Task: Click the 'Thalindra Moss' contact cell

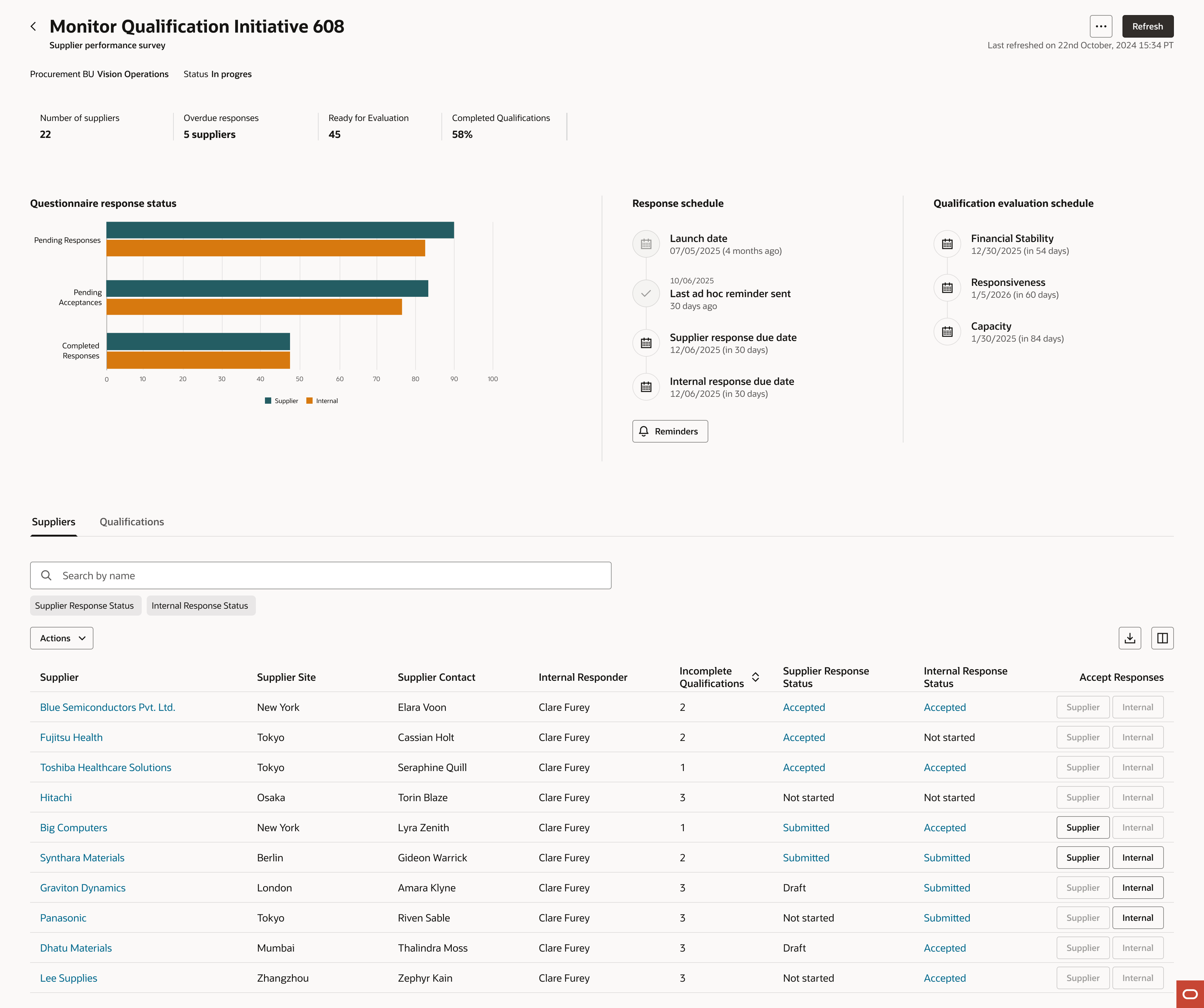Action: [432, 948]
